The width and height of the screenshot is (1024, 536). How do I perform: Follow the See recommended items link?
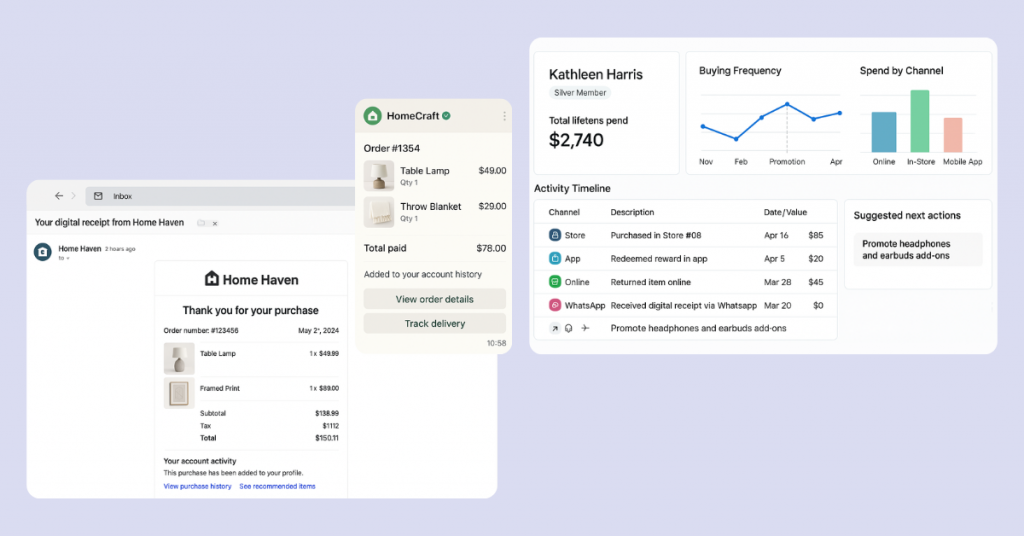(x=277, y=486)
